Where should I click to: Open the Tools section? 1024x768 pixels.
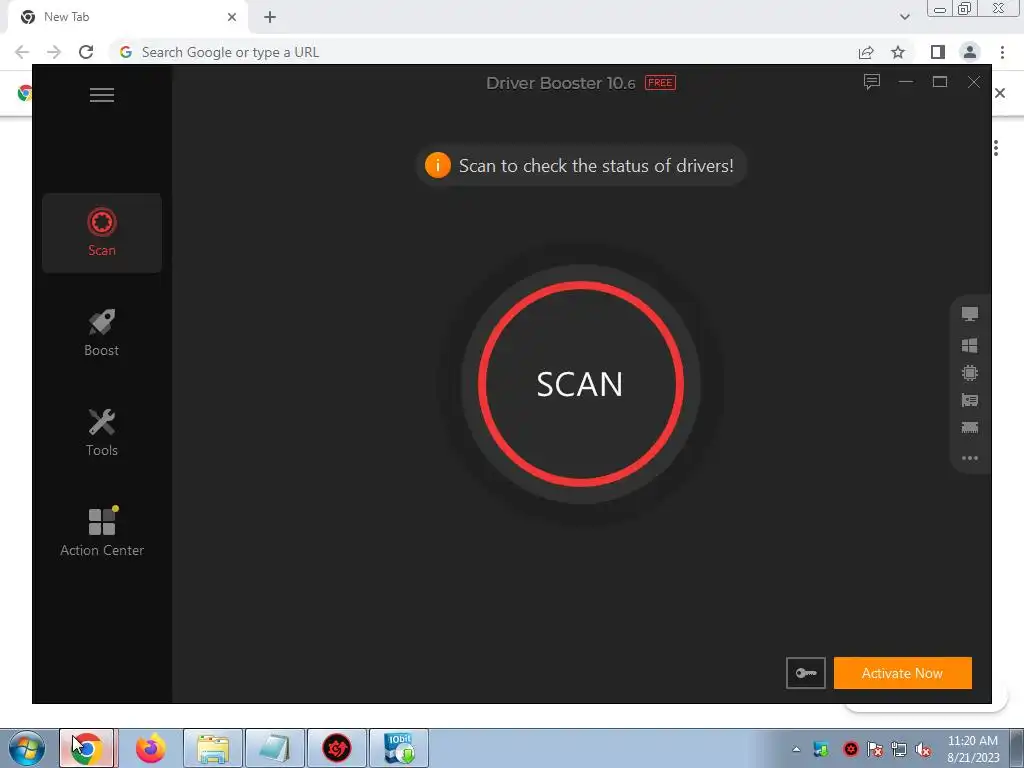coord(102,432)
